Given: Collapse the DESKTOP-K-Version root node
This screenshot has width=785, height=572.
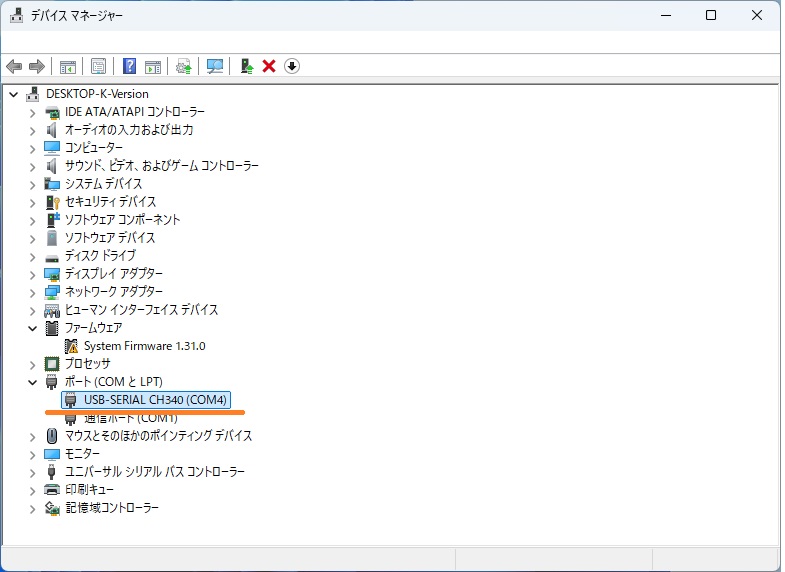Looking at the screenshot, I should (13, 94).
